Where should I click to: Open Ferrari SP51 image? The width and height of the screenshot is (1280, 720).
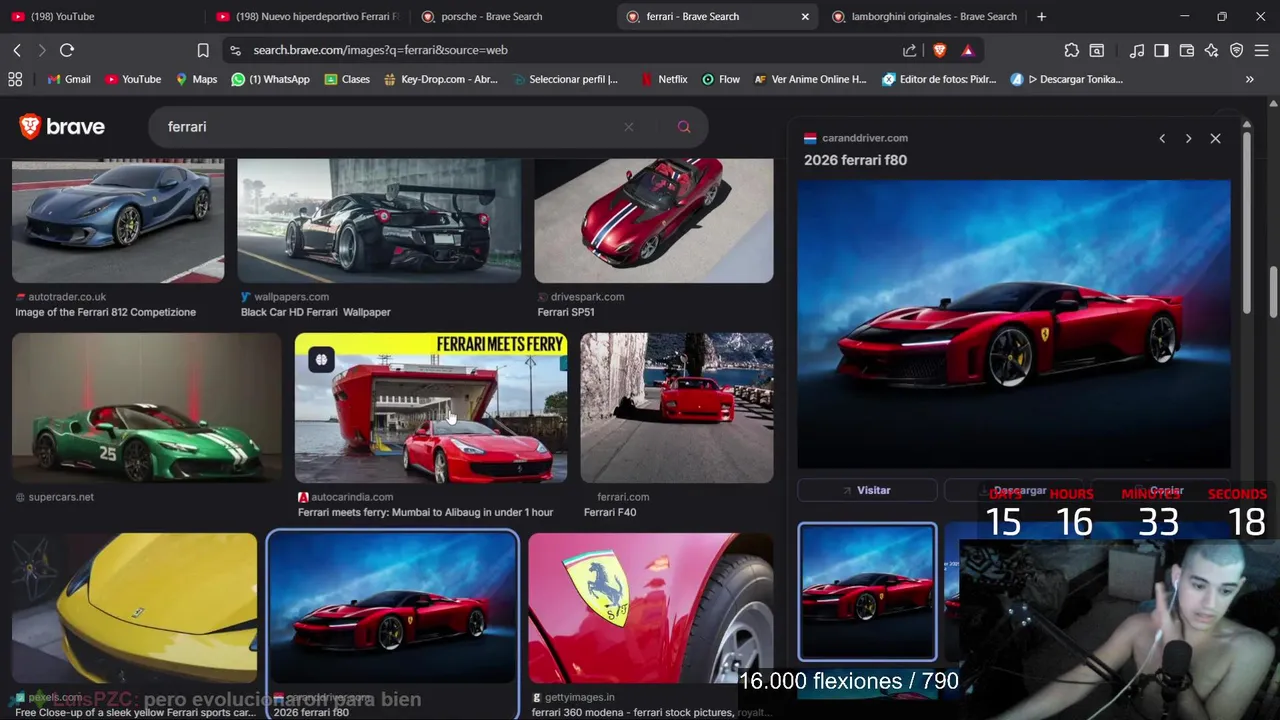click(x=653, y=220)
